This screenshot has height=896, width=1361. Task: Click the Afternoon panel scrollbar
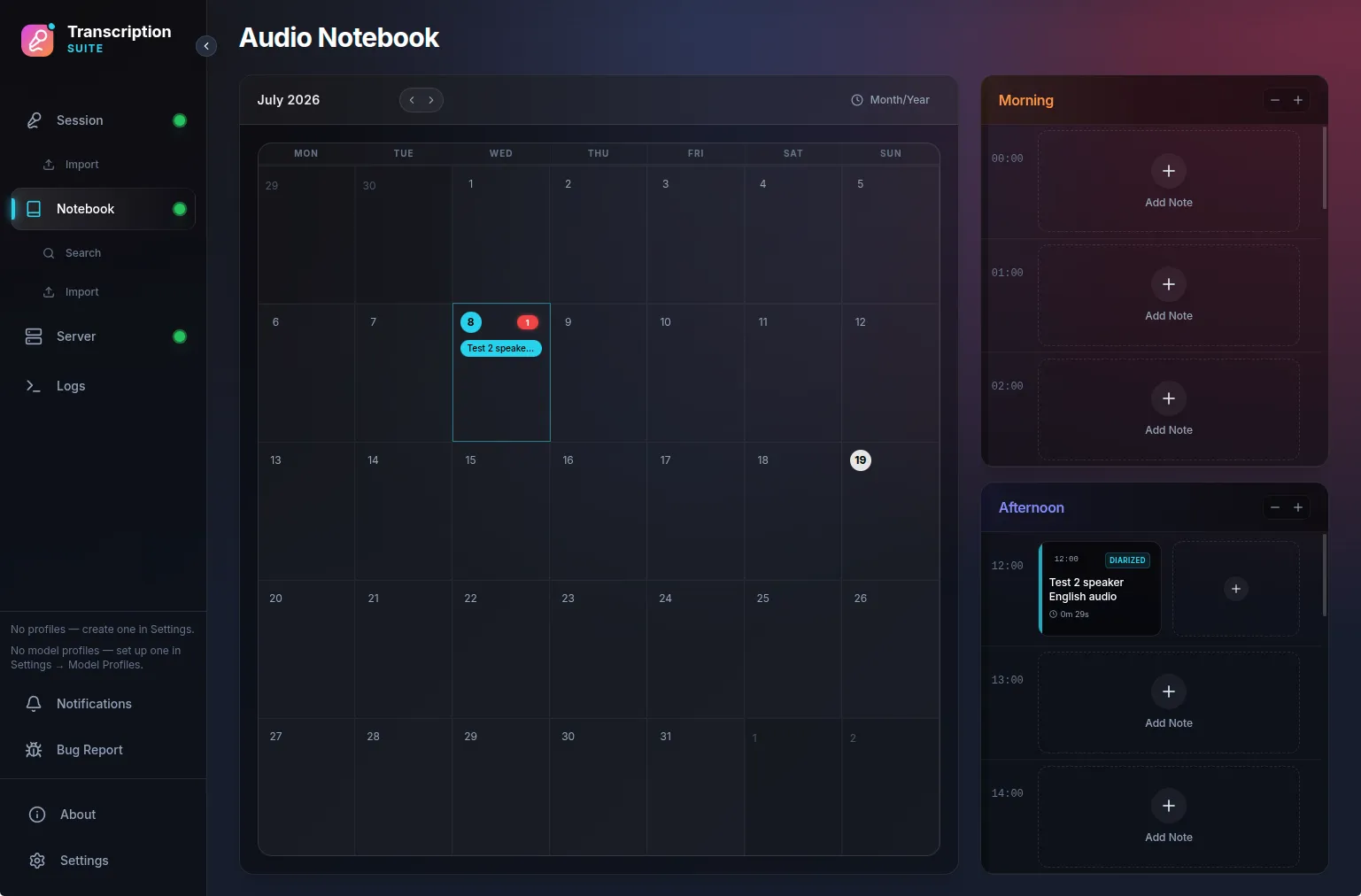click(1325, 575)
